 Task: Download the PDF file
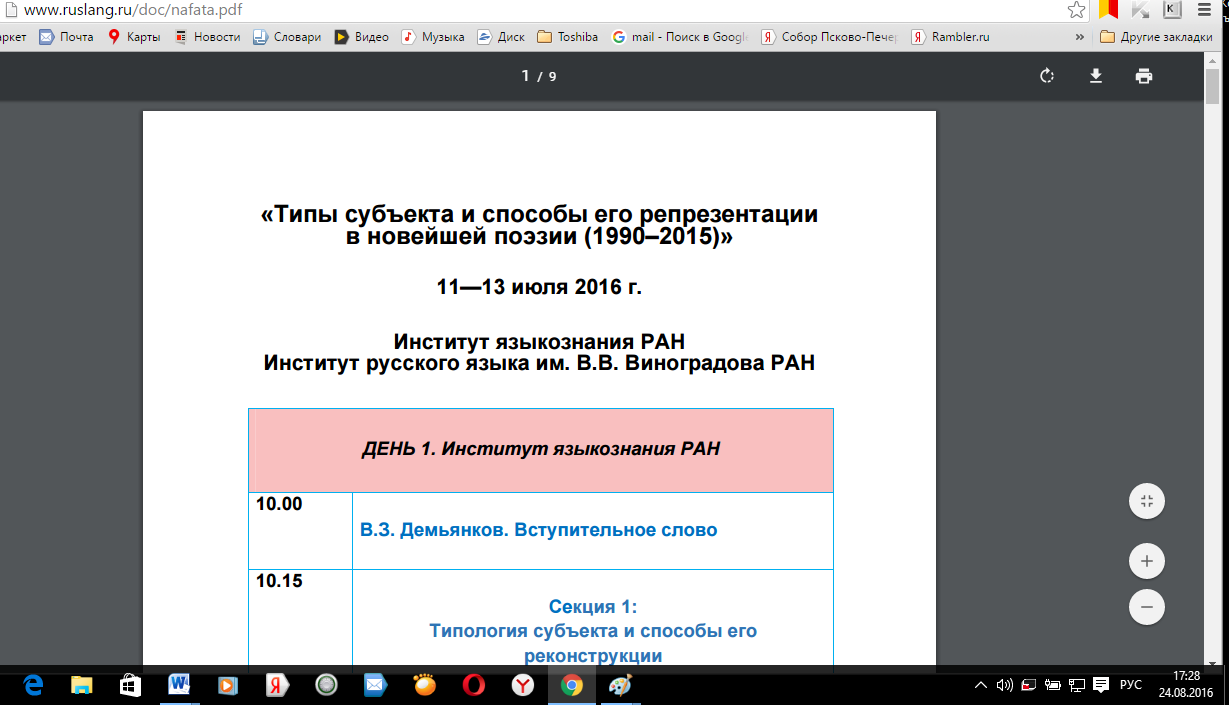pos(1096,76)
